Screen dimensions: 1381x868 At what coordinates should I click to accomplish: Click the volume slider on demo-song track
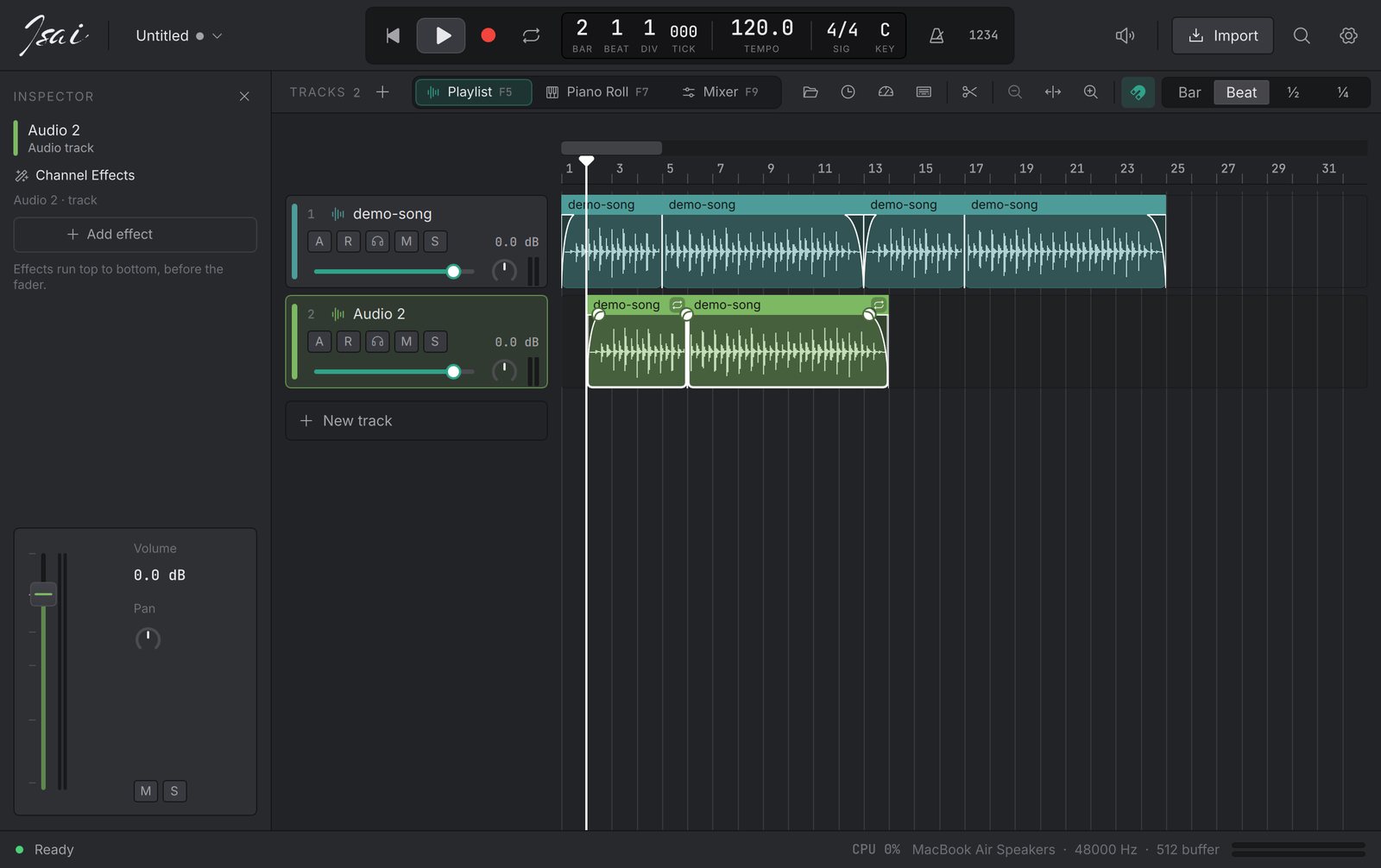394,272
